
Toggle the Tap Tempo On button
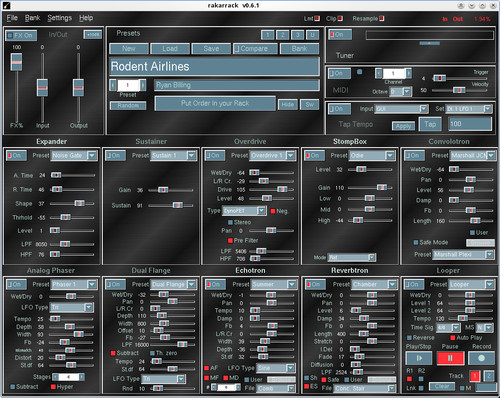[339, 109]
